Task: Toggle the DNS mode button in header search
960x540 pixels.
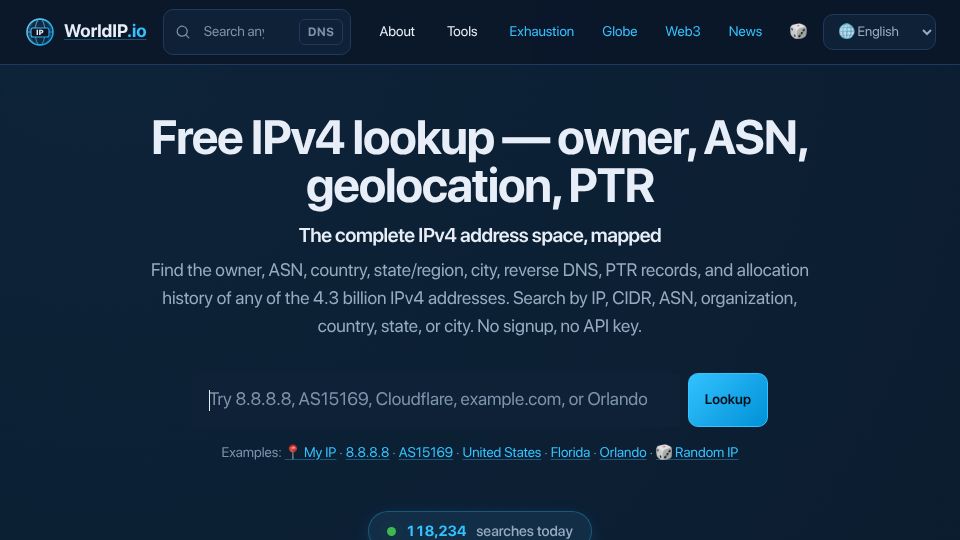Action: pos(321,32)
